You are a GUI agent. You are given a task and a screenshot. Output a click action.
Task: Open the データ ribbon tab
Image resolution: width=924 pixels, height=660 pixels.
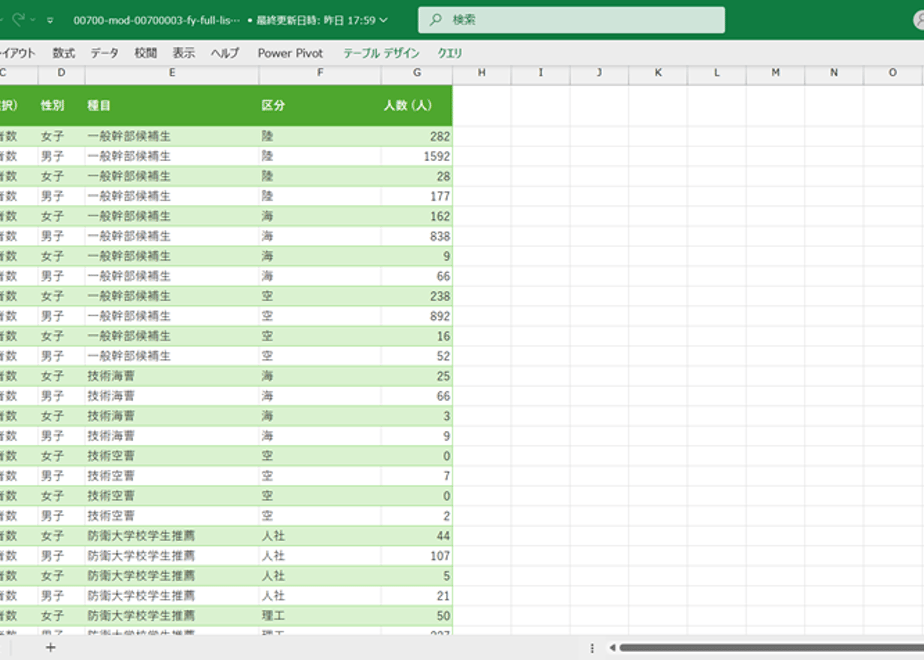(104, 53)
